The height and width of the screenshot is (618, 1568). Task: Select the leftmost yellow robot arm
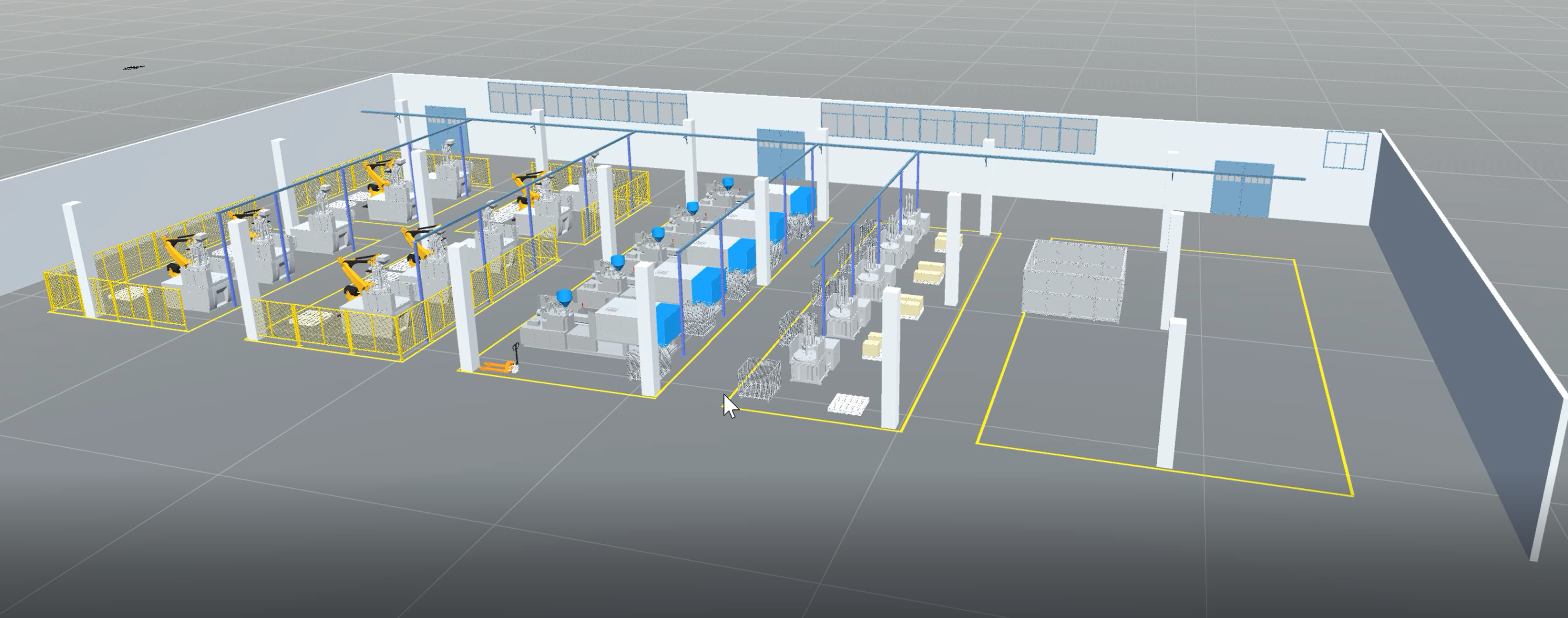(x=177, y=253)
